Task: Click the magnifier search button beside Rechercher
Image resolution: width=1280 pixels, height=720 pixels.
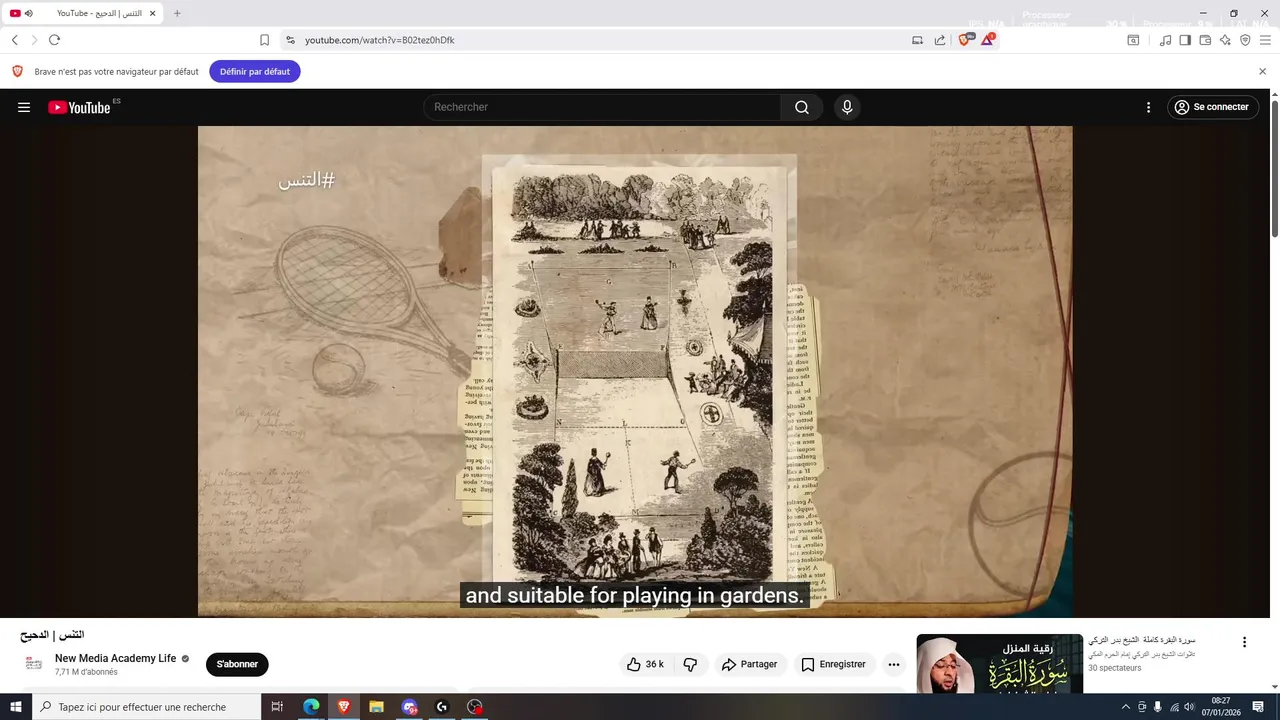Action: 802,107
